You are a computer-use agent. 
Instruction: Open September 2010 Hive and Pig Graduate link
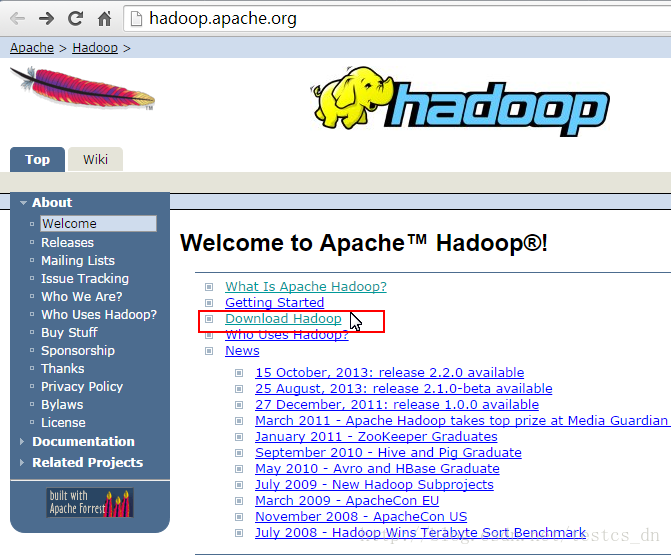click(388, 452)
